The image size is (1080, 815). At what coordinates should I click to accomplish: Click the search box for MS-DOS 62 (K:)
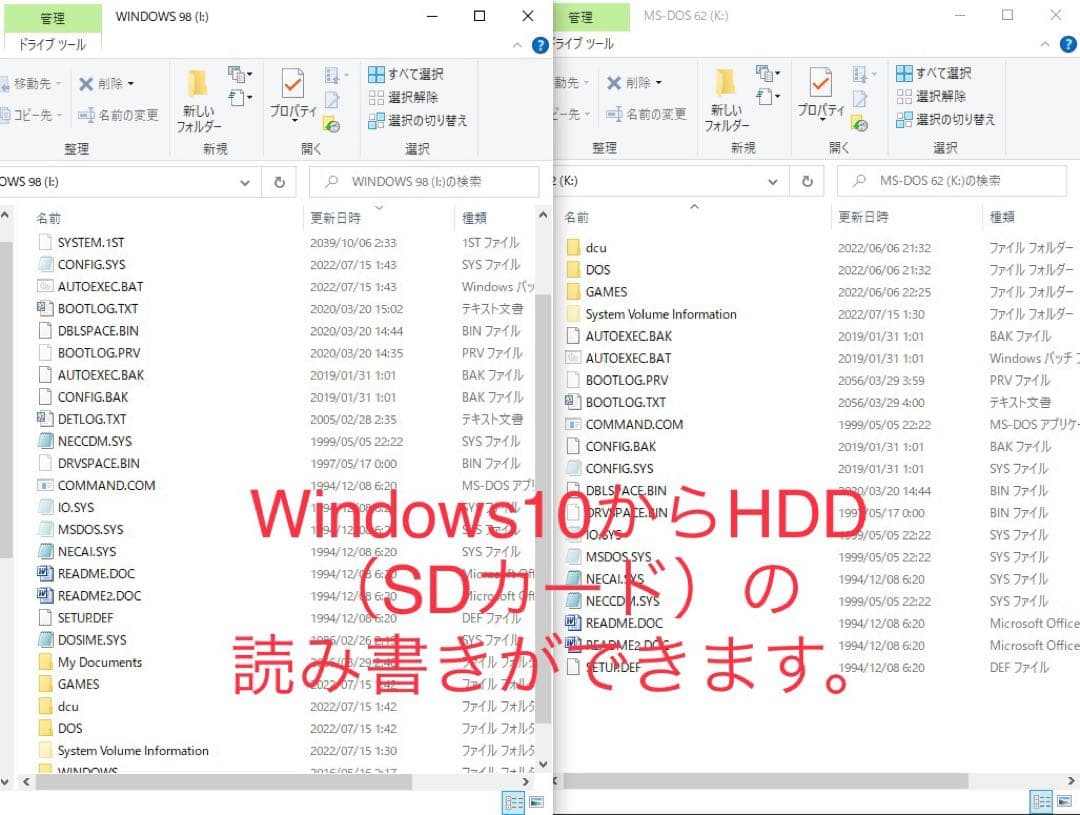(950, 181)
